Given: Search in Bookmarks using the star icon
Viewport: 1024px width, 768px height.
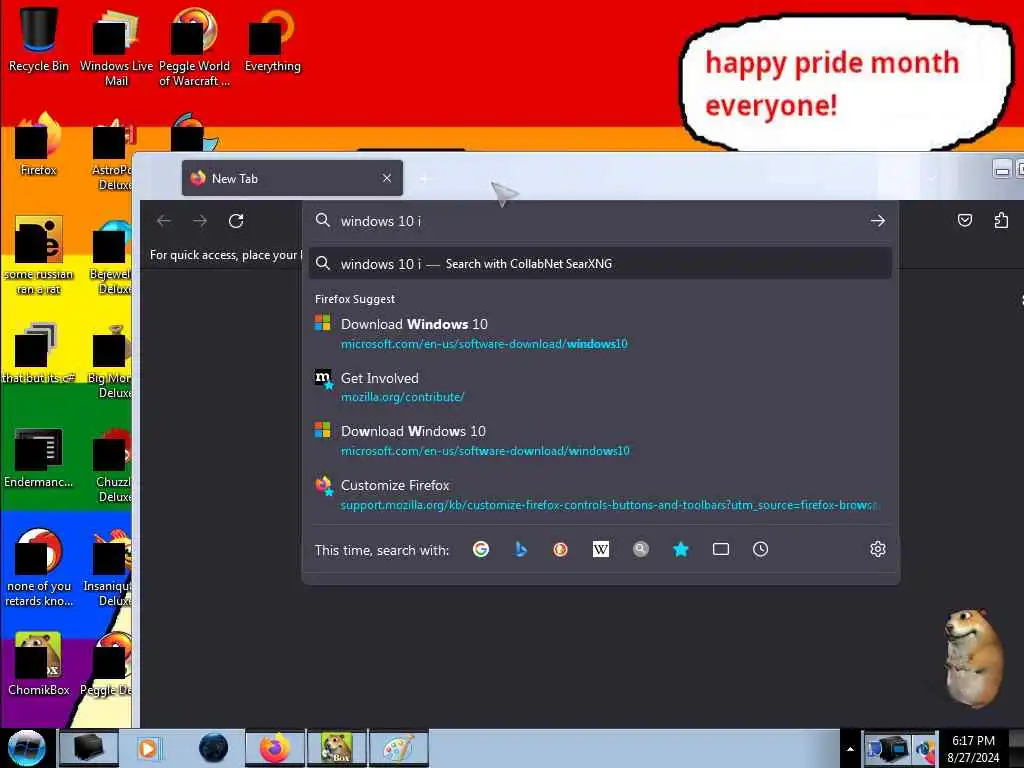Looking at the screenshot, I should [x=680, y=549].
